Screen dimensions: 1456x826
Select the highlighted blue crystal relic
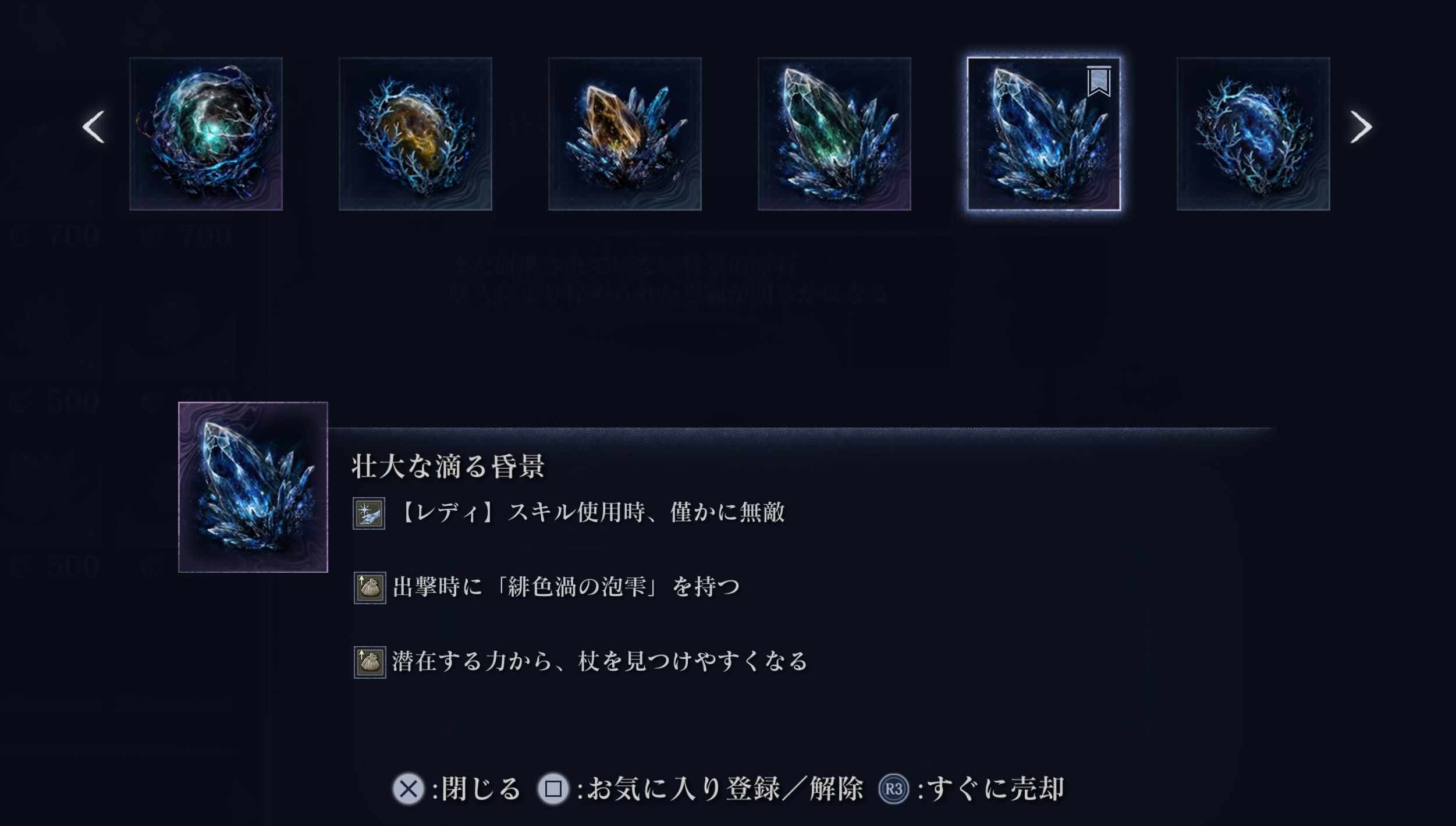(x=1044, y=134)
